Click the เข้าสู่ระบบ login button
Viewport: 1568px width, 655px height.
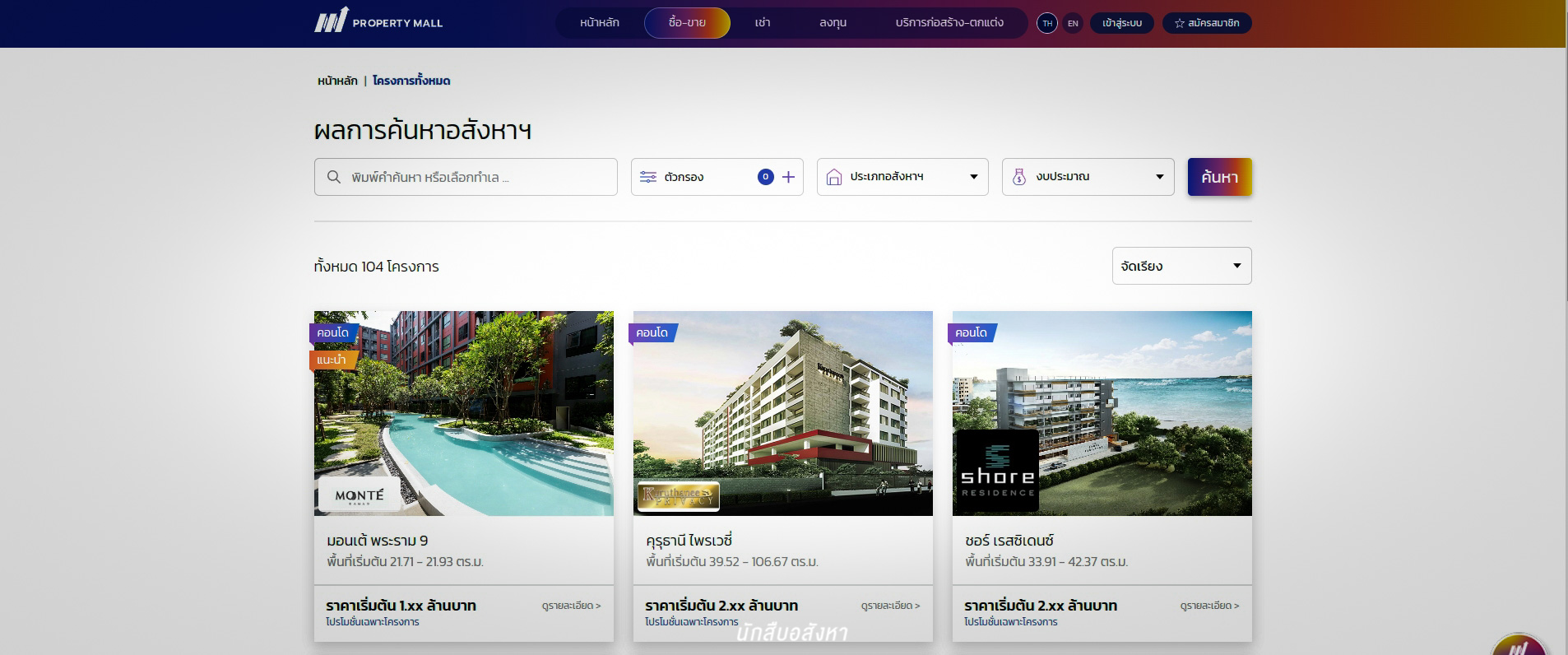point(1122,23)
